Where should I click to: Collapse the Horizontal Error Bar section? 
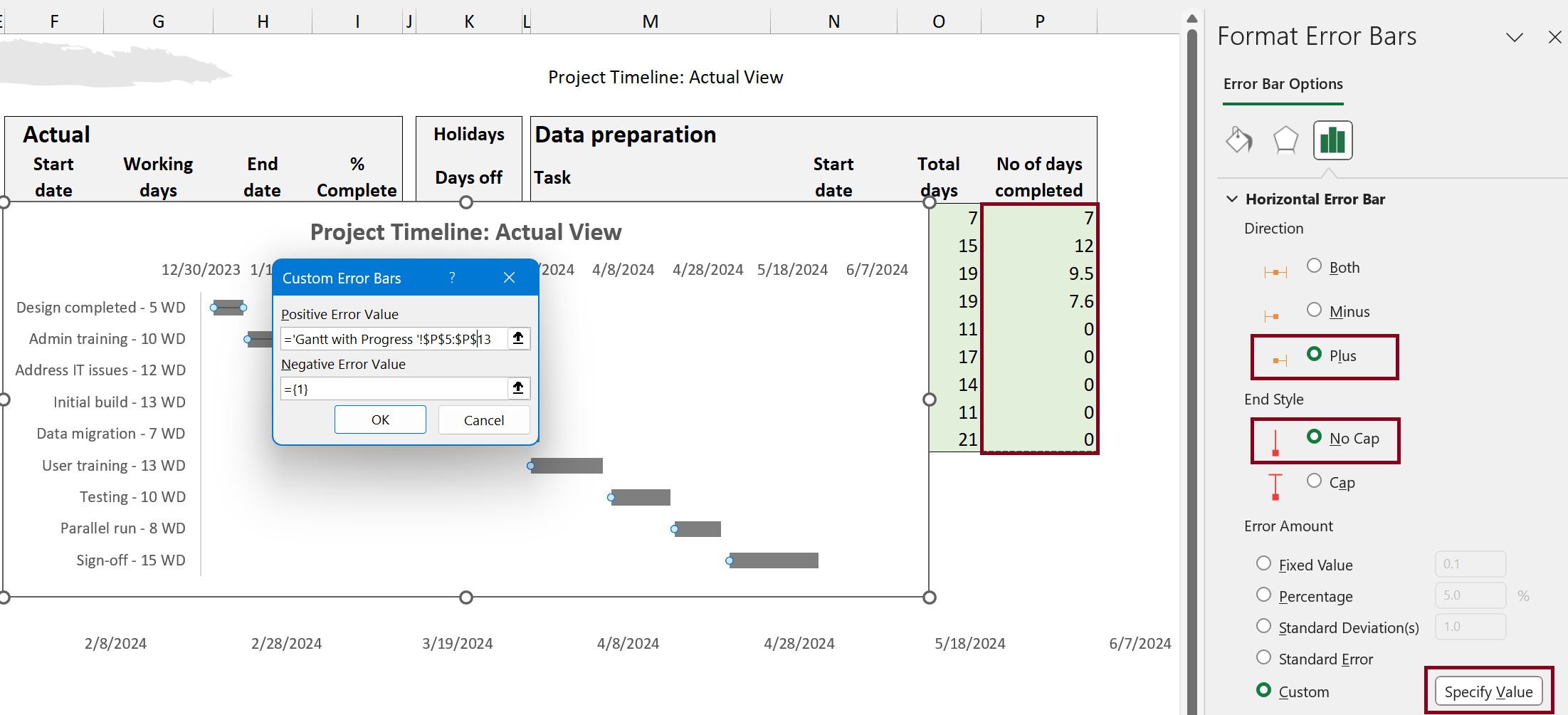click(1232, 199)
